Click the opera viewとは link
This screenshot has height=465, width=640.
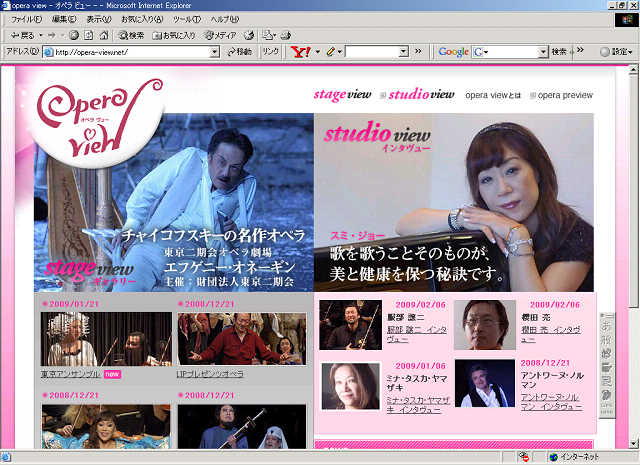click(x=493, y=95)
